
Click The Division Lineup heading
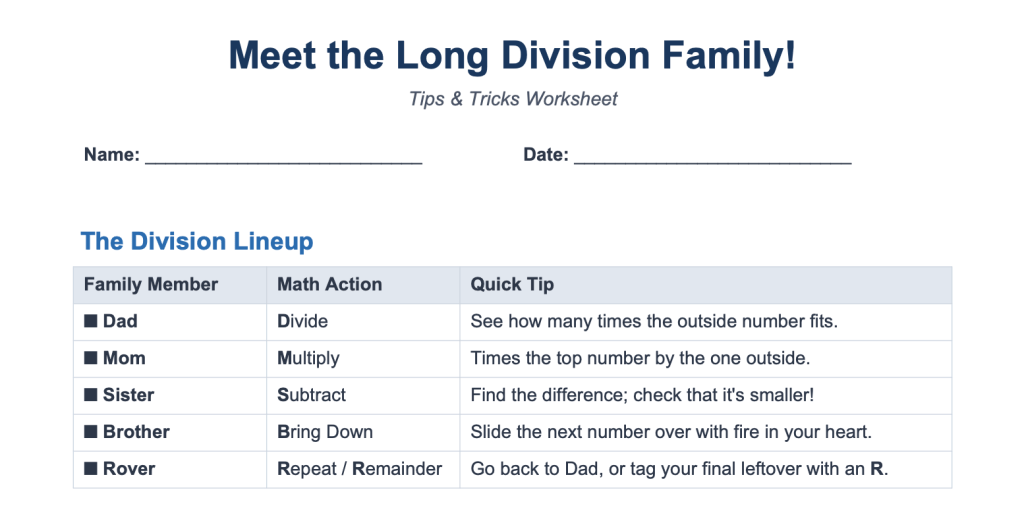[x=197, y=241]
